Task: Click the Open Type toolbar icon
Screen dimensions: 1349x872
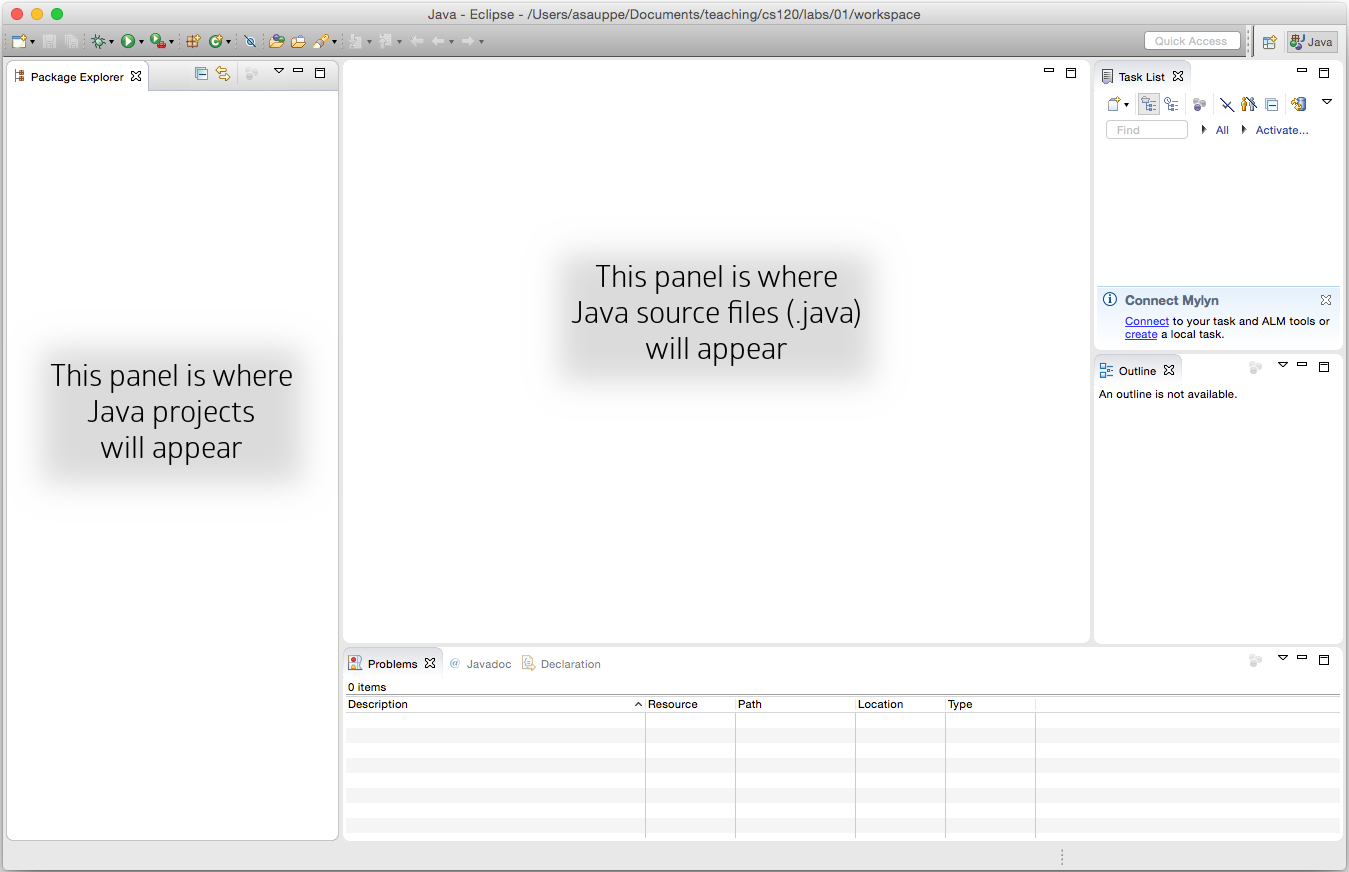Action: (276, 41)
